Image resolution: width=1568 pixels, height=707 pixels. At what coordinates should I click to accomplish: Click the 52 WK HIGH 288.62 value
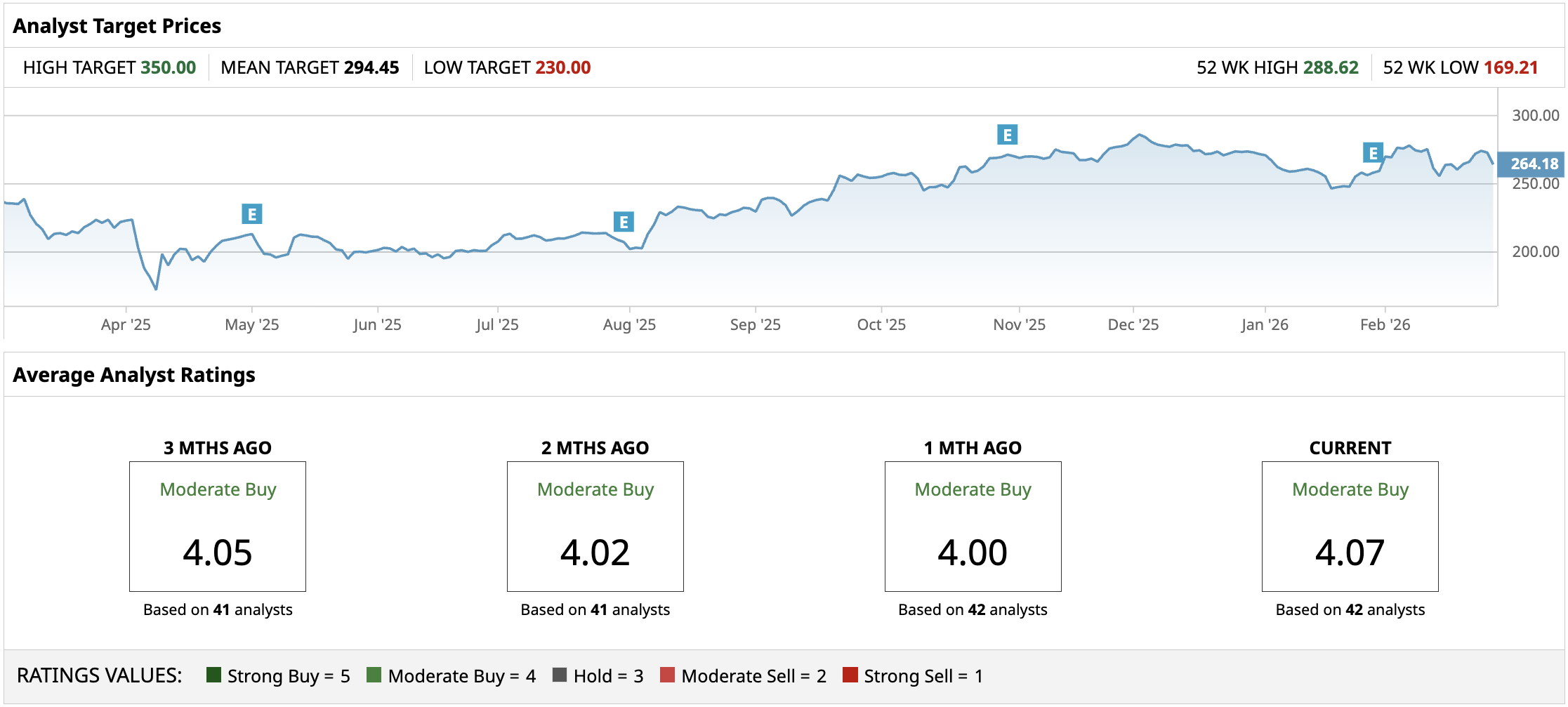(1331, 67)
